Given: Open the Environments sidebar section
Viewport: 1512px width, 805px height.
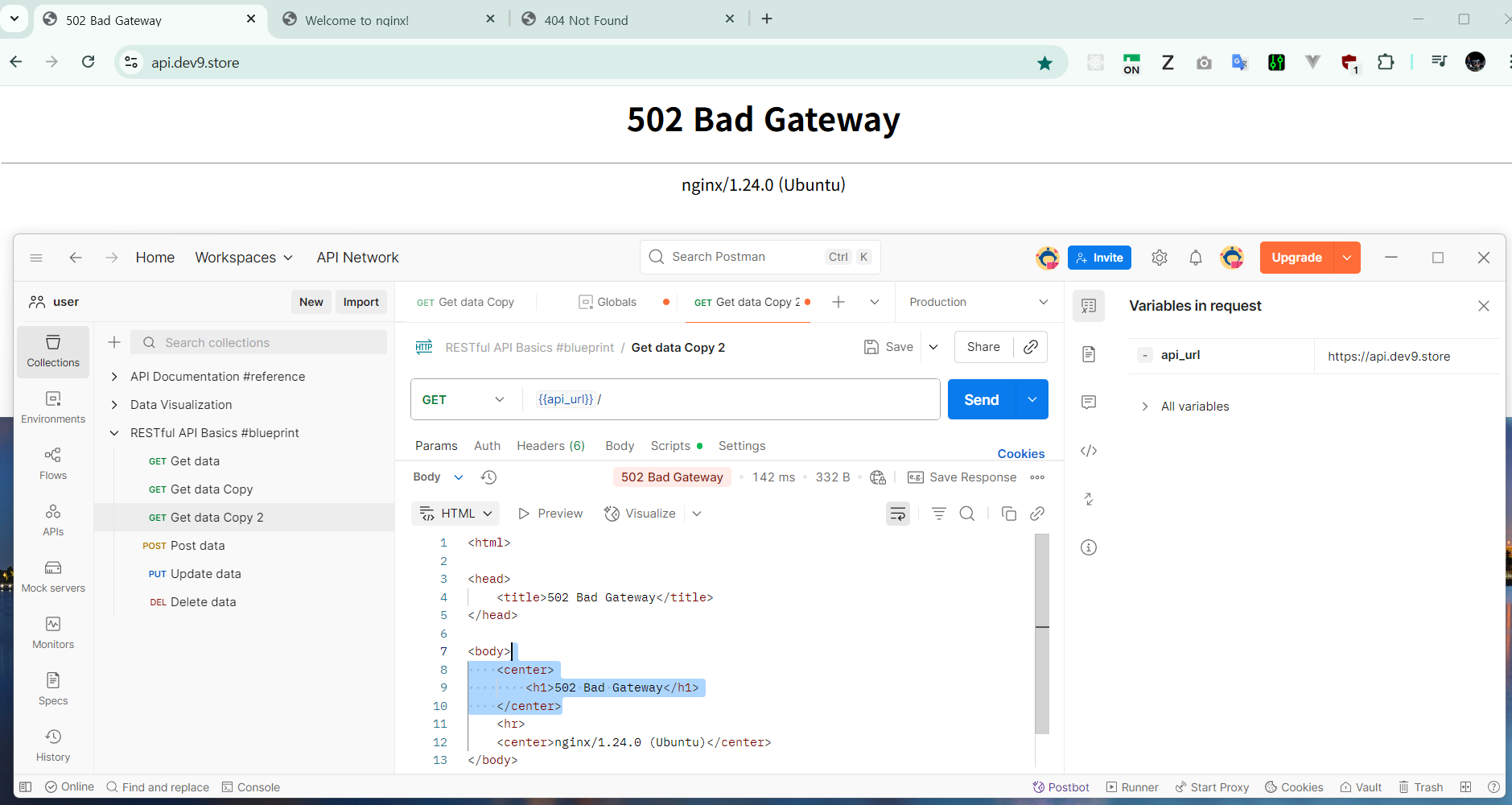Looking at the screenshot, I should [53, 408].
